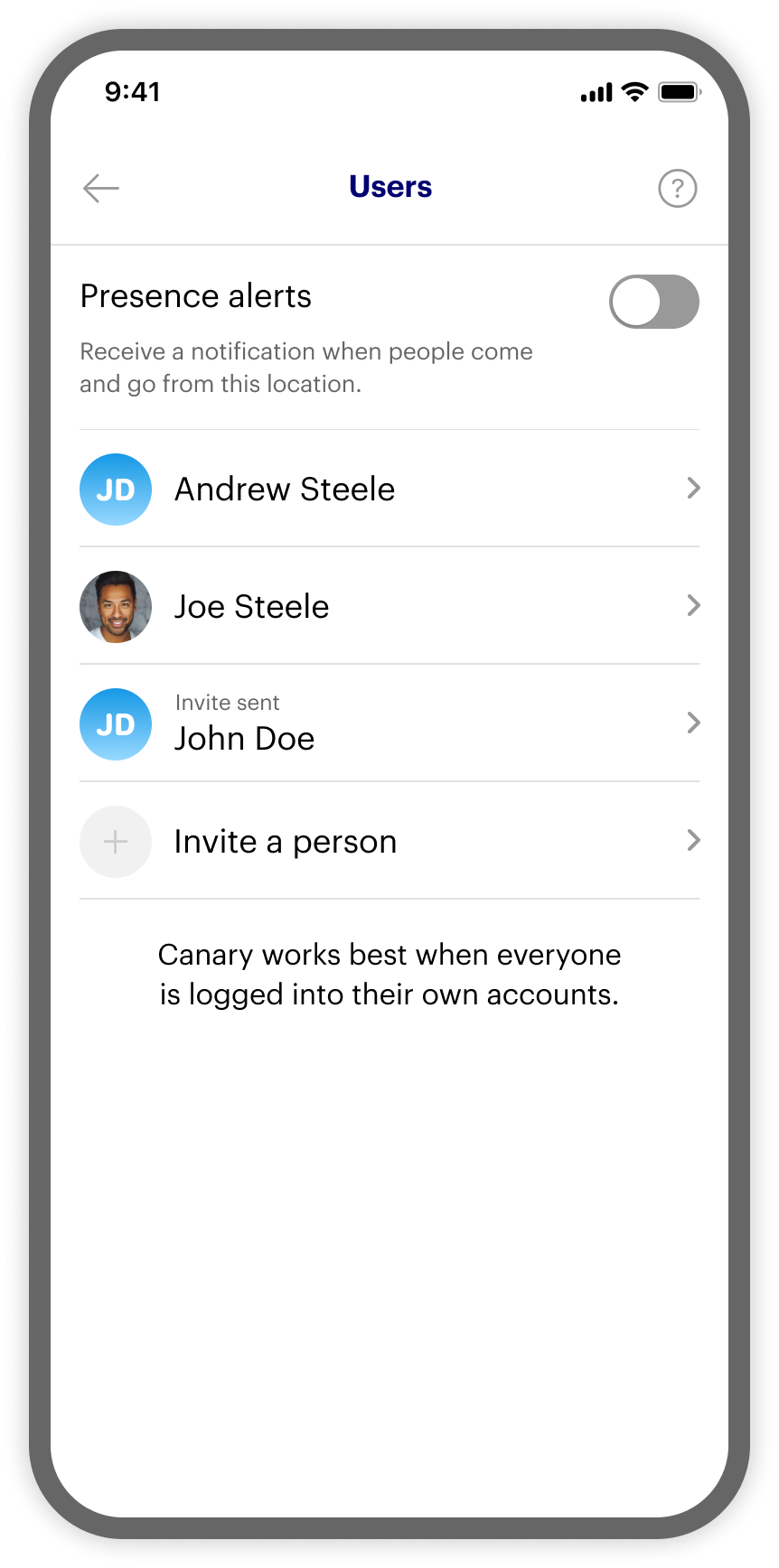Select the Andrew Steele user row
Screen dimensions: 779x1568
point(389,489)
